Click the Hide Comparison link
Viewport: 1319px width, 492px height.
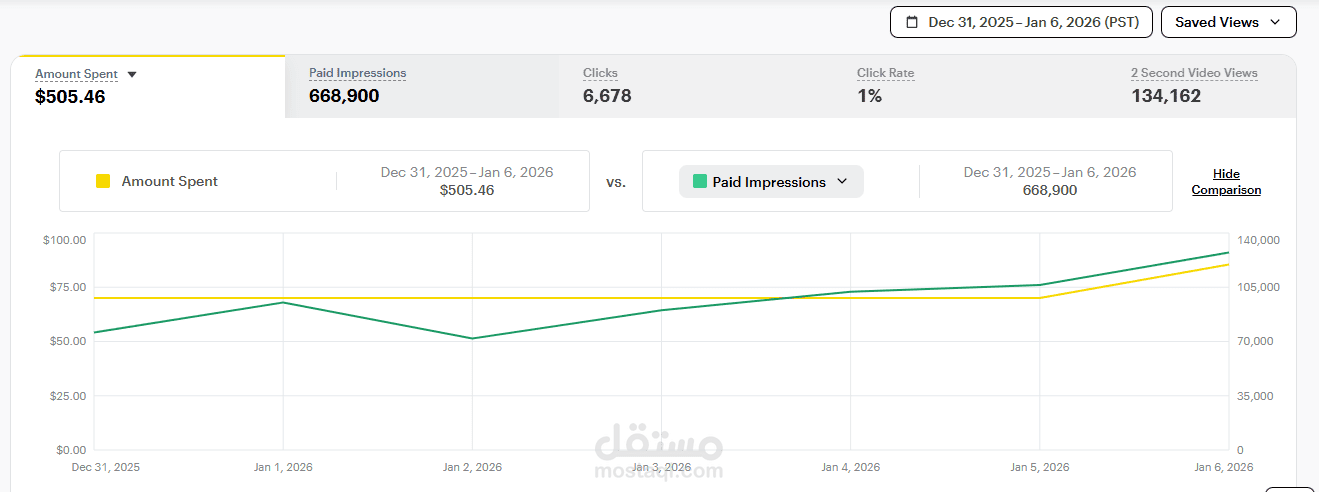point(1226,182)
